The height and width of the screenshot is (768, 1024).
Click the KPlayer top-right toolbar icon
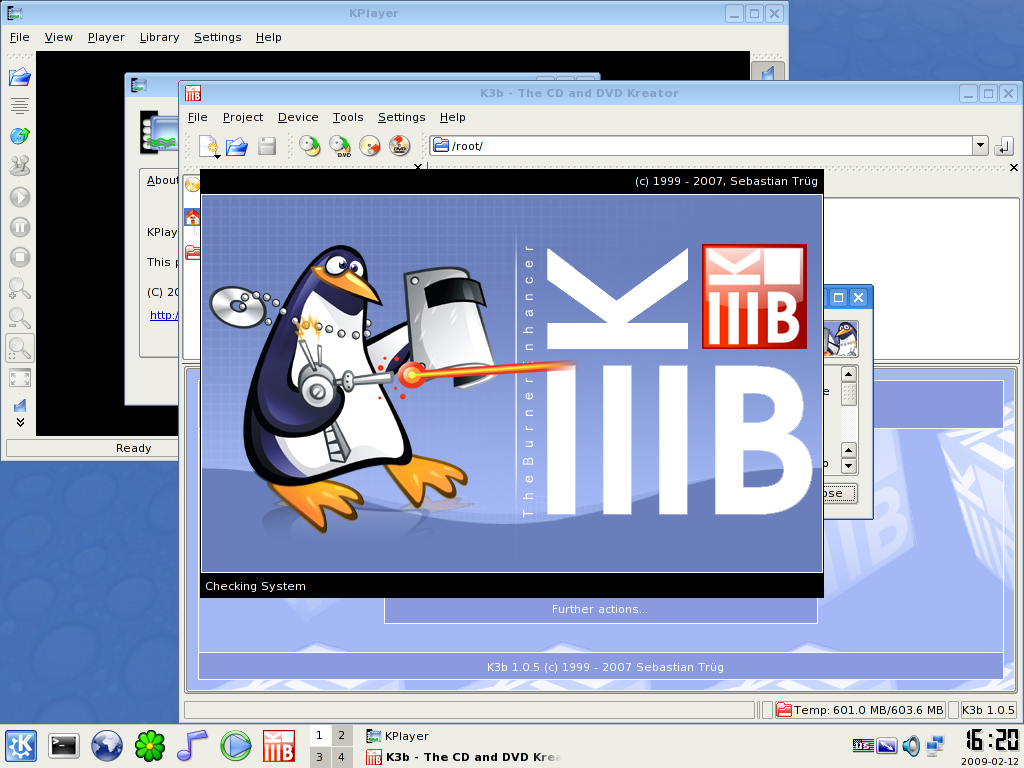click(x=767, y=72)
